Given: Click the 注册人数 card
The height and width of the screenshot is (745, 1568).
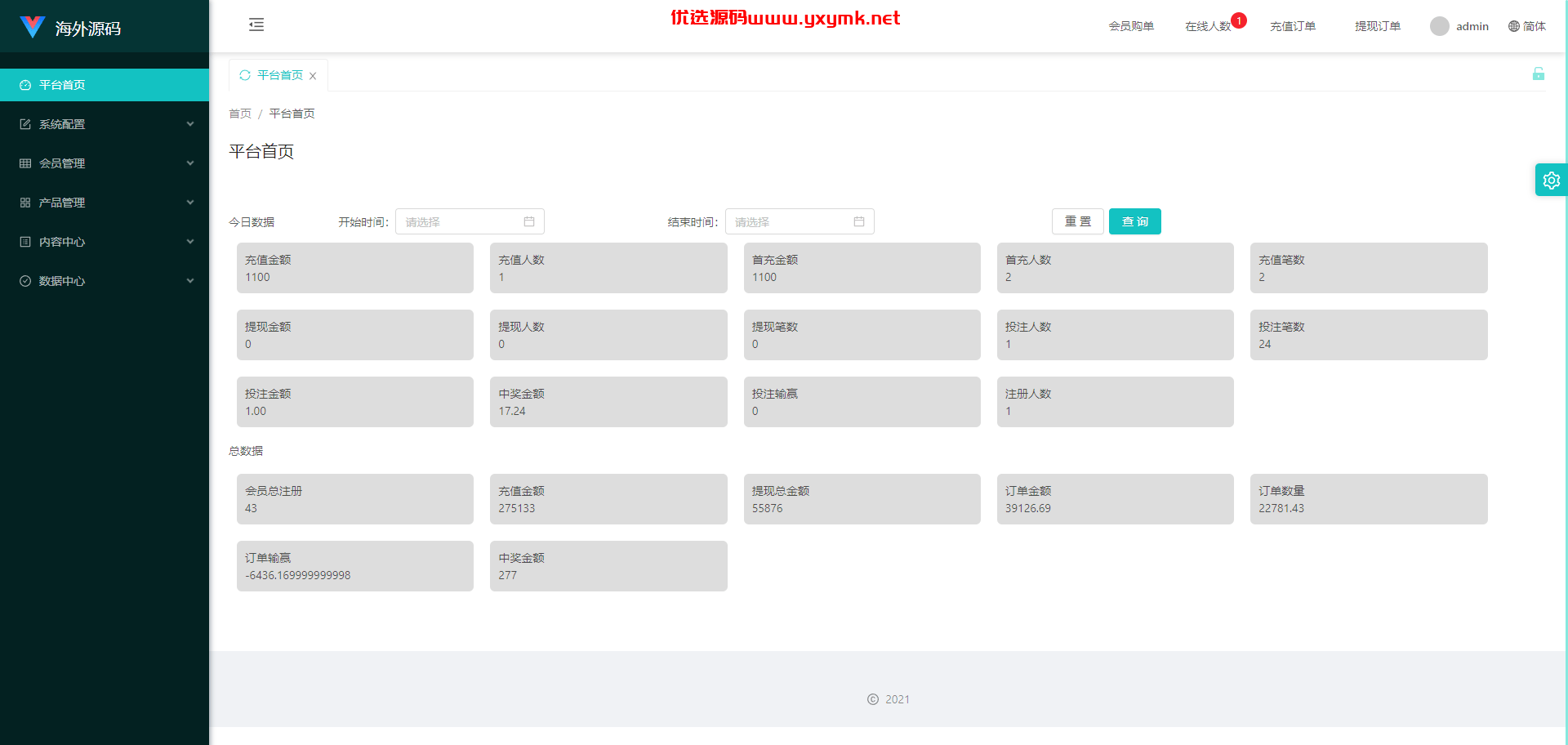Looking at the screenshot, I should pyautogui.click(x=1116, y=402).
